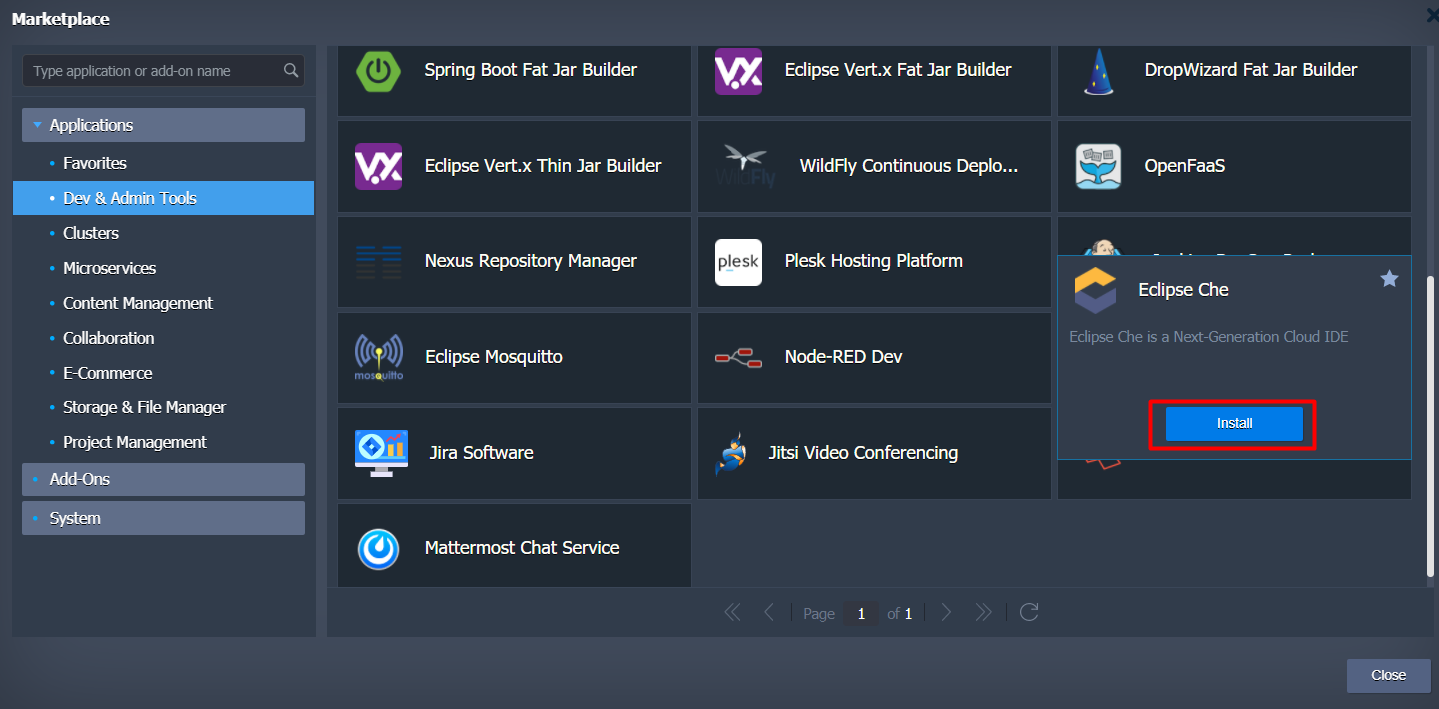Select the Node-RED Dev label
1439x709 pixels.
[844, 357]
